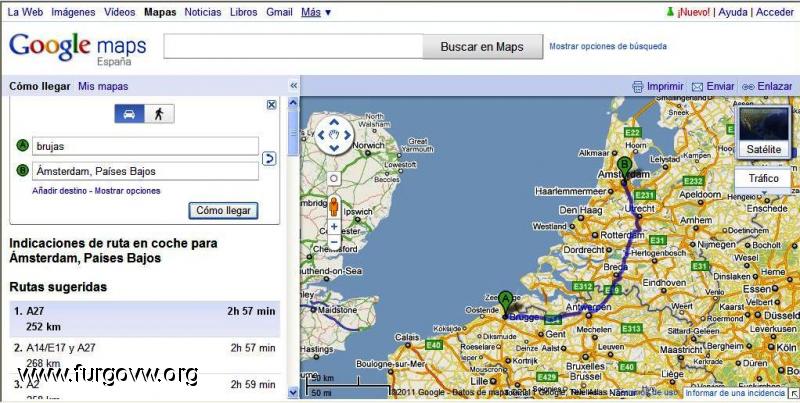This screenshot has height=403, width=800.
Task: Click green B marker beside destination field
Action: [22, 171]
